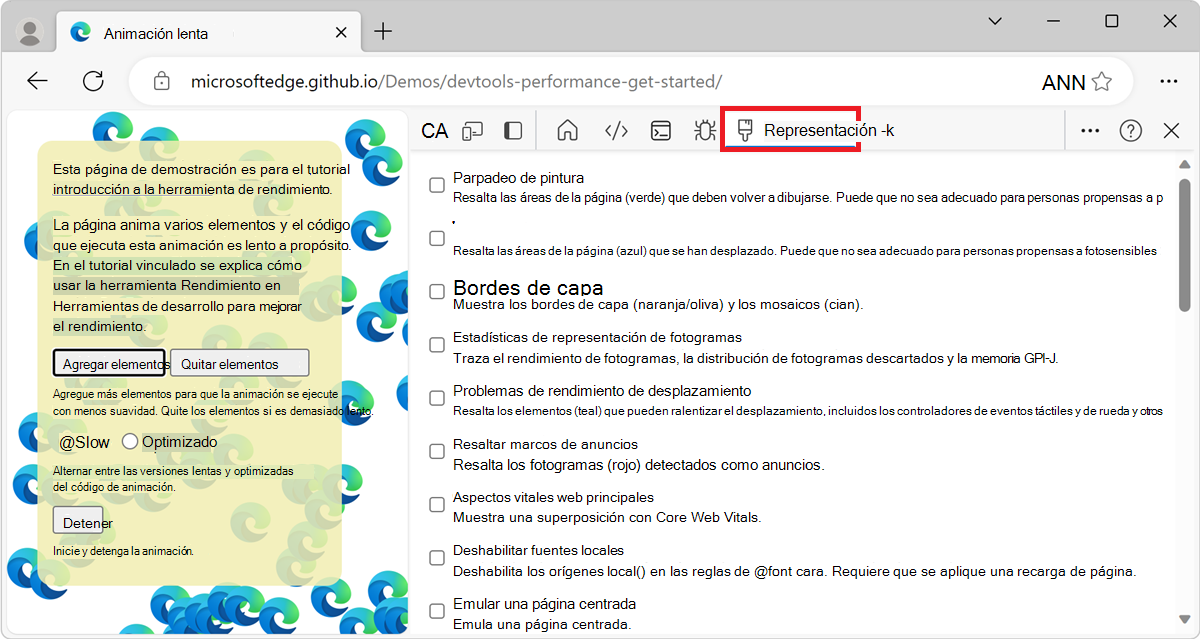Open the browser options menu with three dots
Viewport: 1200px width, 639px height.
[x=1169, y=81]
